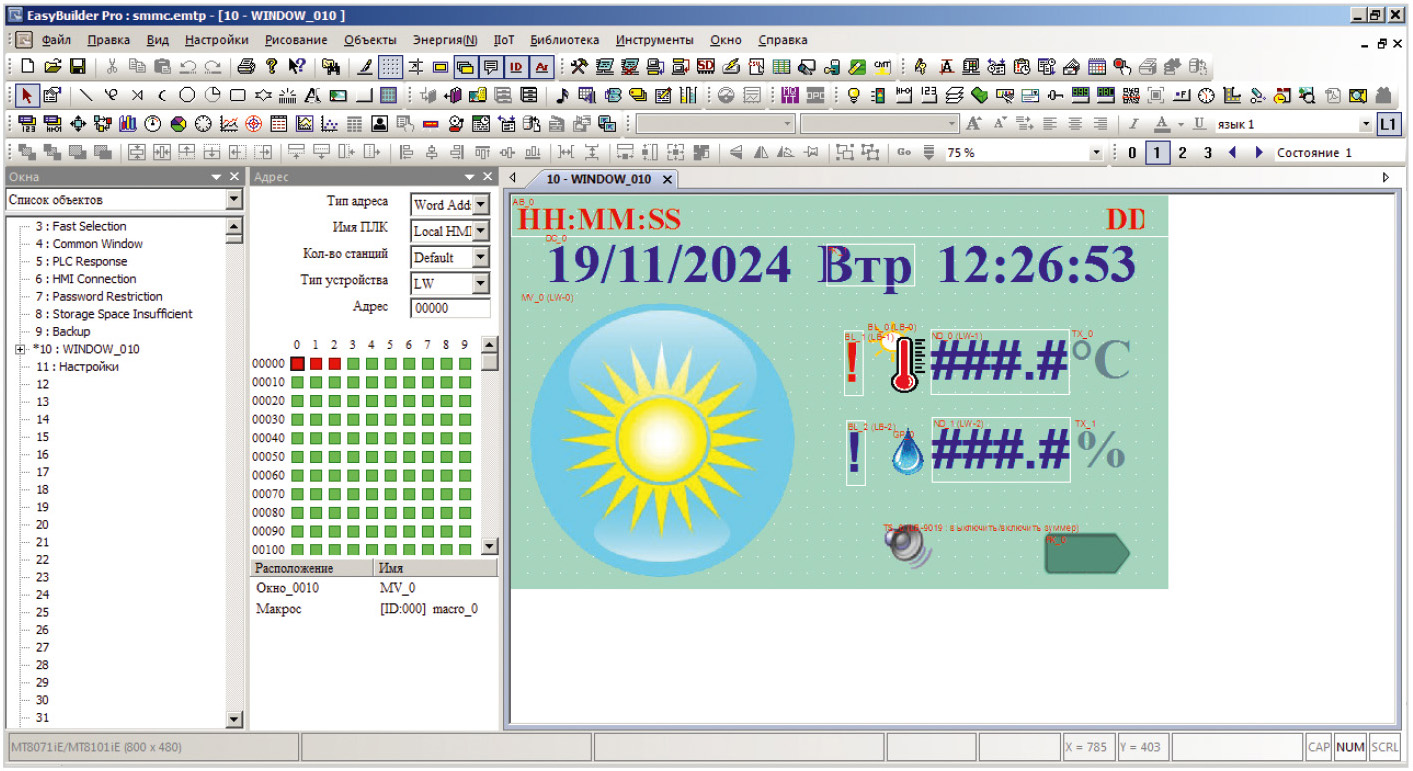
Task: Expand the 10 : WINDOW_010 tree node
Action: (x=20, y=349)
